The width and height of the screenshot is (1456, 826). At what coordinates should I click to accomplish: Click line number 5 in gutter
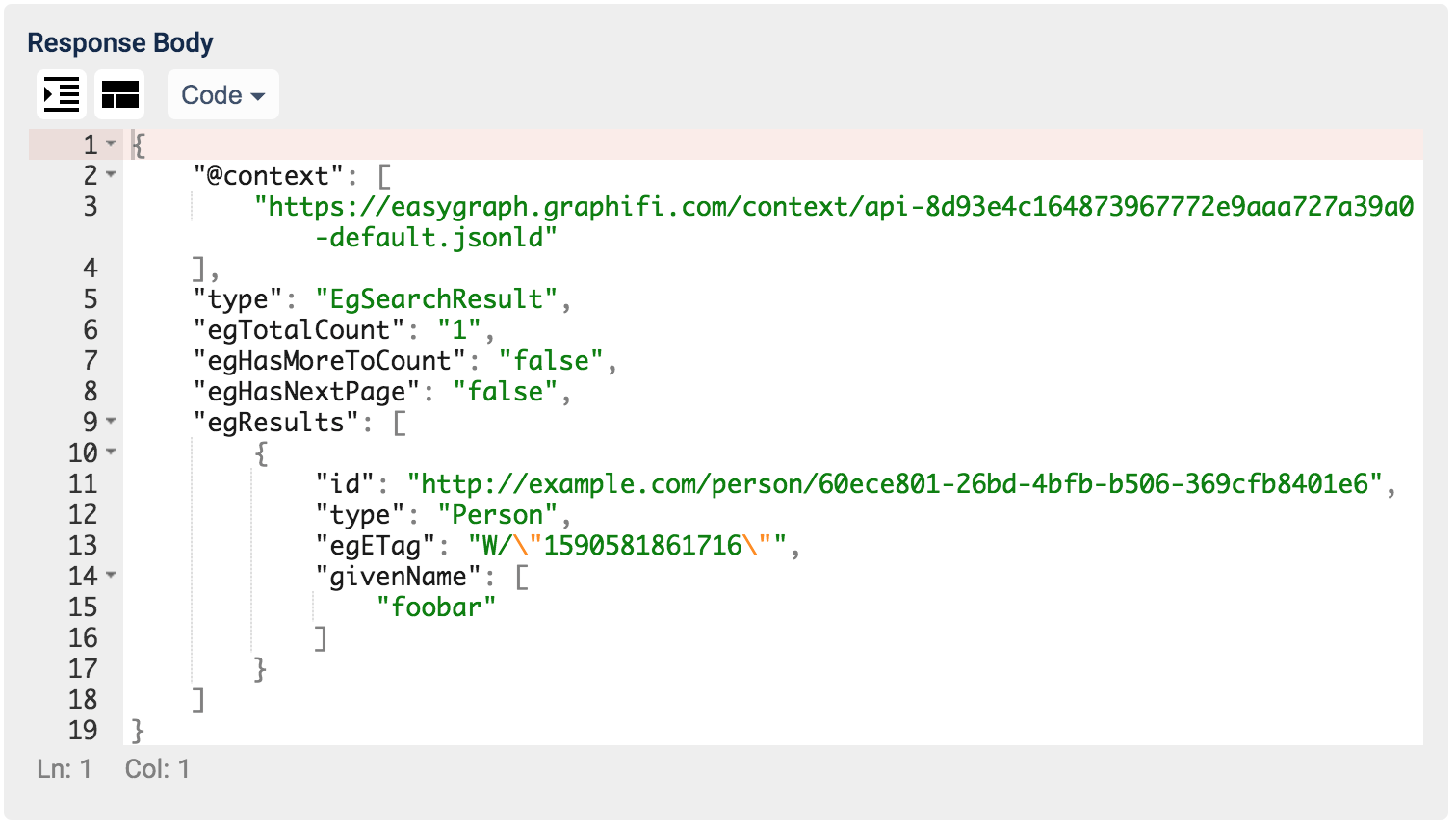click(90, 298)
